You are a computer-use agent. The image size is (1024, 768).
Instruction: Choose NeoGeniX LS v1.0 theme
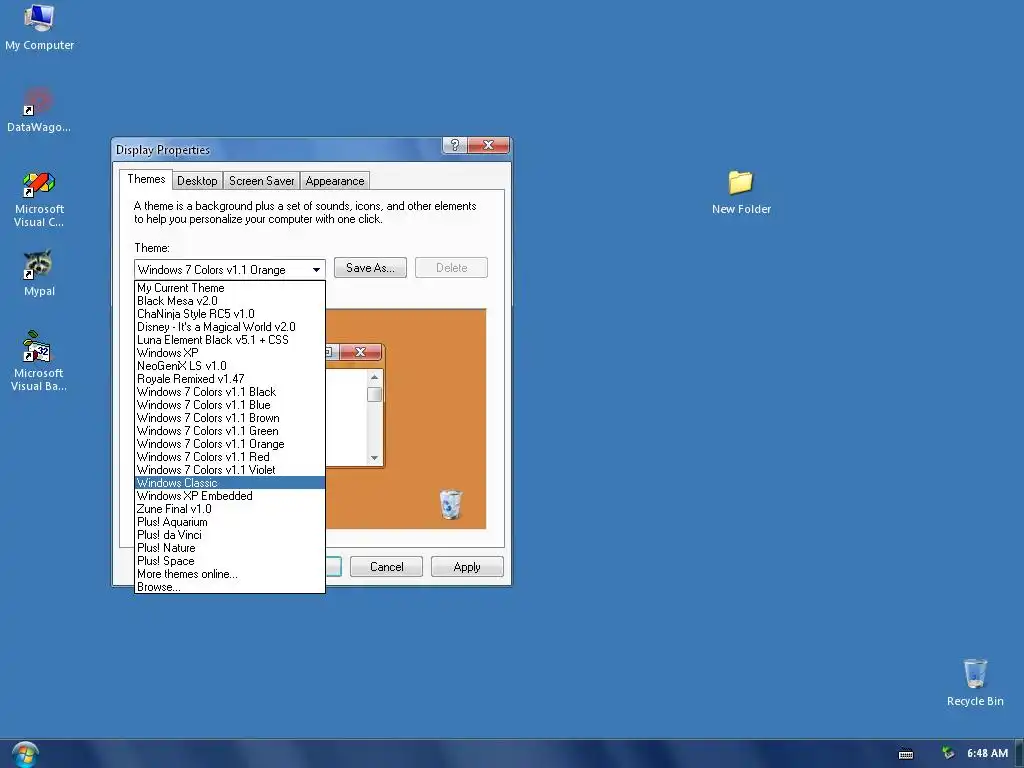(x=230, y=366)
